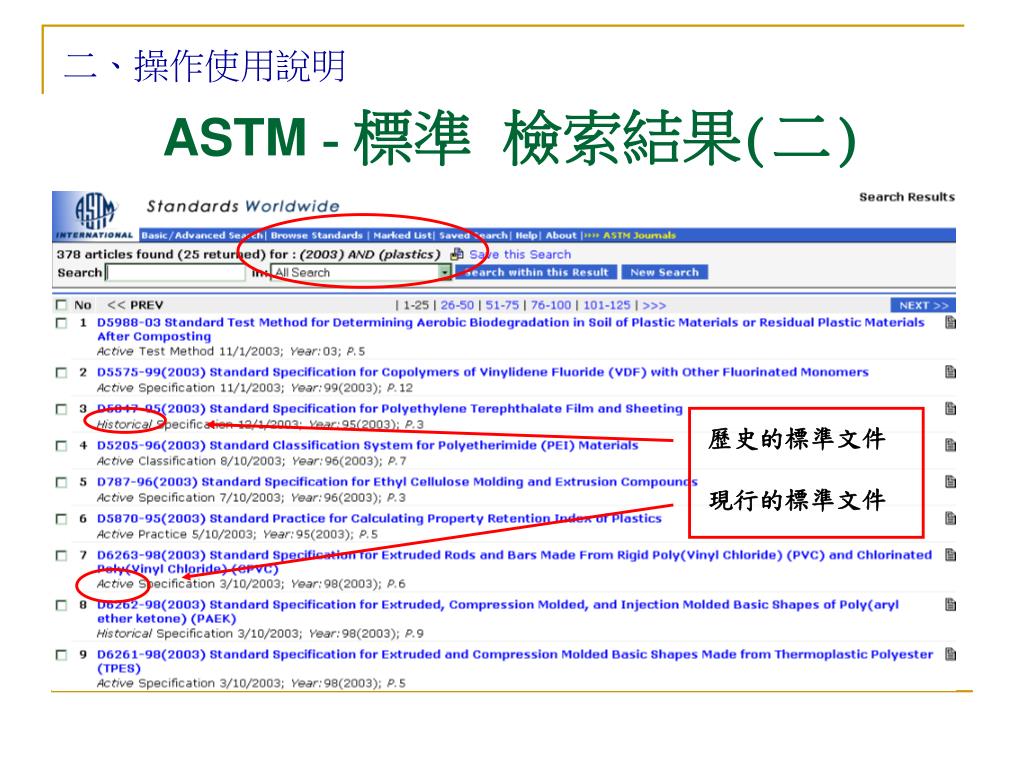Screen dimensions: 1024x768
Task: Click the ASTM International logo
Action: tap(95, 216)
